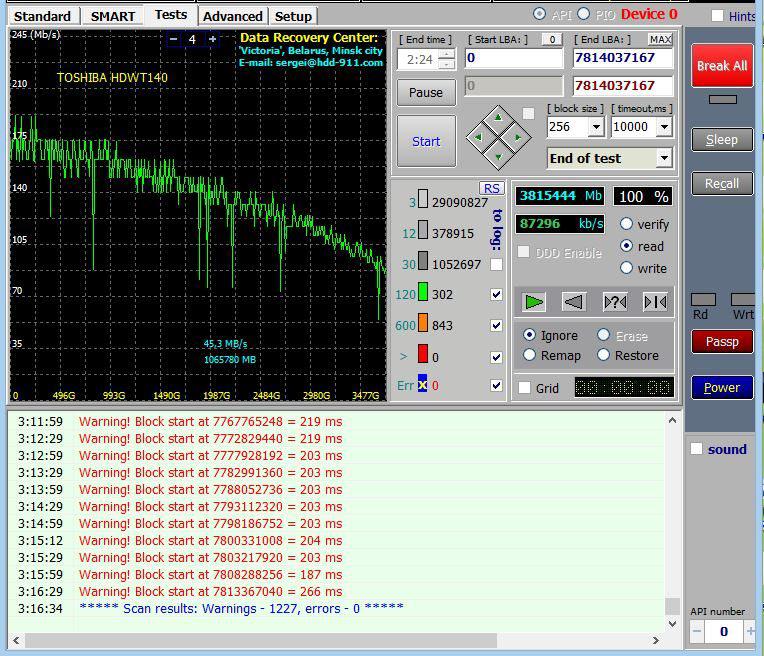
Task: Open the block size dropdown
Action: click(x=596, y=127)
